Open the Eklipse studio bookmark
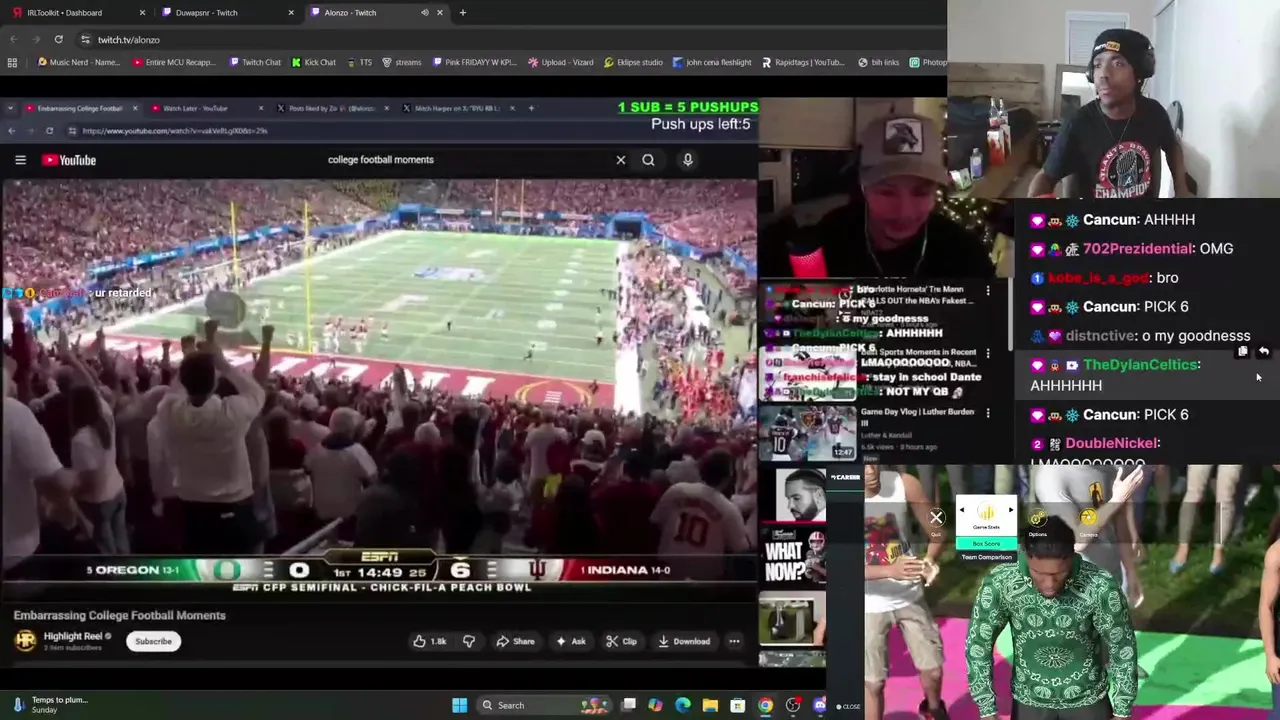Viewport: 1280px width, 720px height. tap(633, 62)
